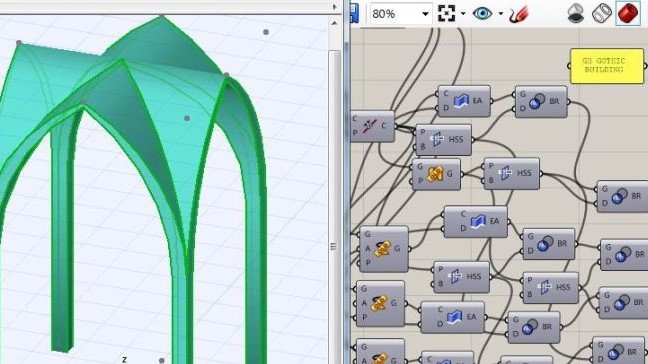The width and height of the screenshot is (648, 364).
Task: Select the HSS component below middle EA
Action: (462, 277)
